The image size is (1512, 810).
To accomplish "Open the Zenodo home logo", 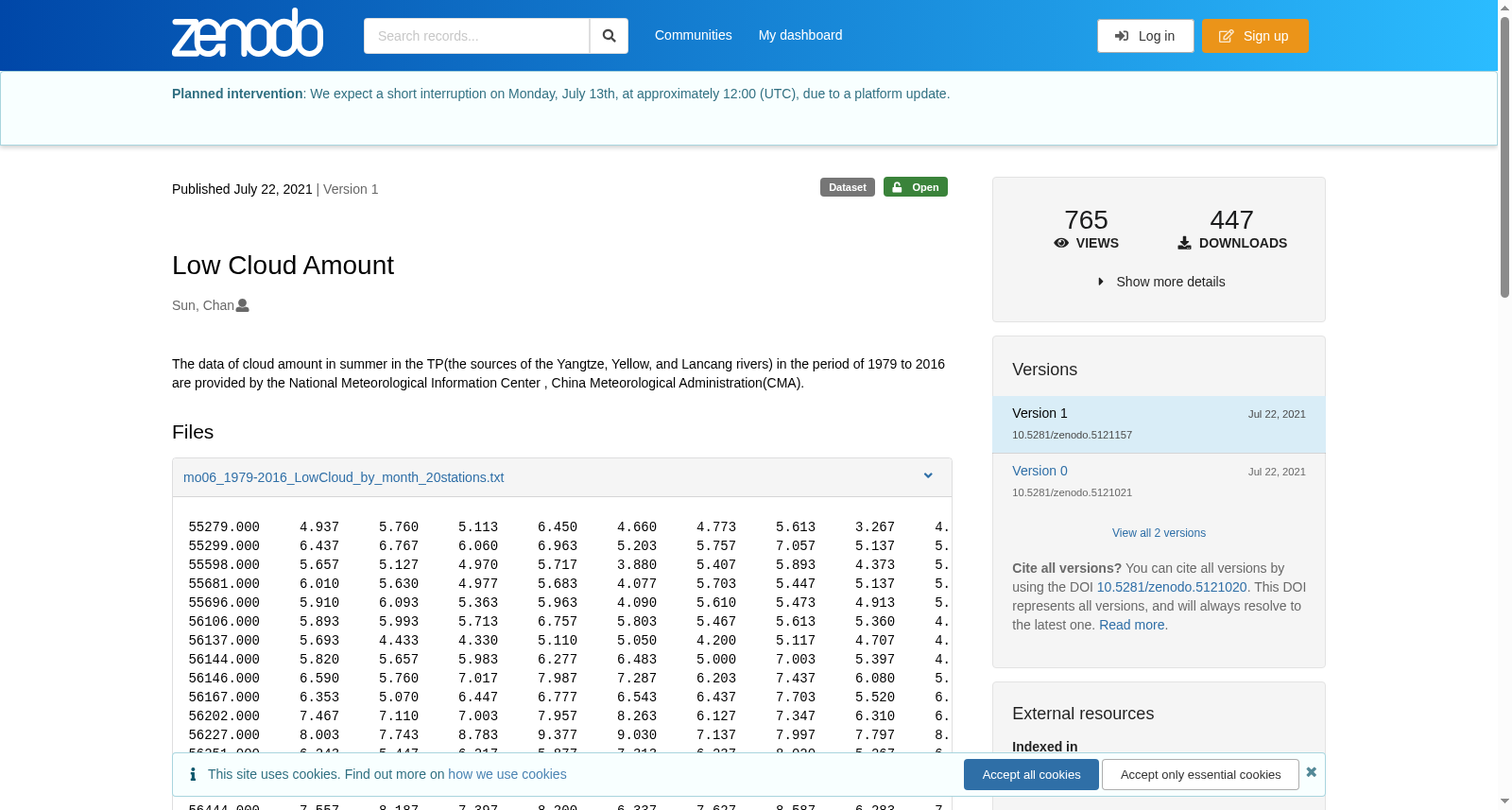I will point(248,34).
